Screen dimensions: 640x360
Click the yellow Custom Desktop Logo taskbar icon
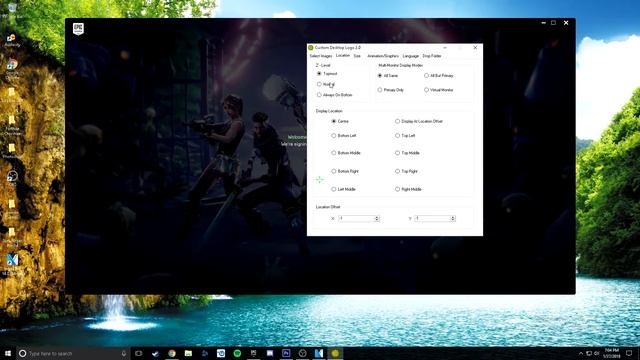[335, 353]
